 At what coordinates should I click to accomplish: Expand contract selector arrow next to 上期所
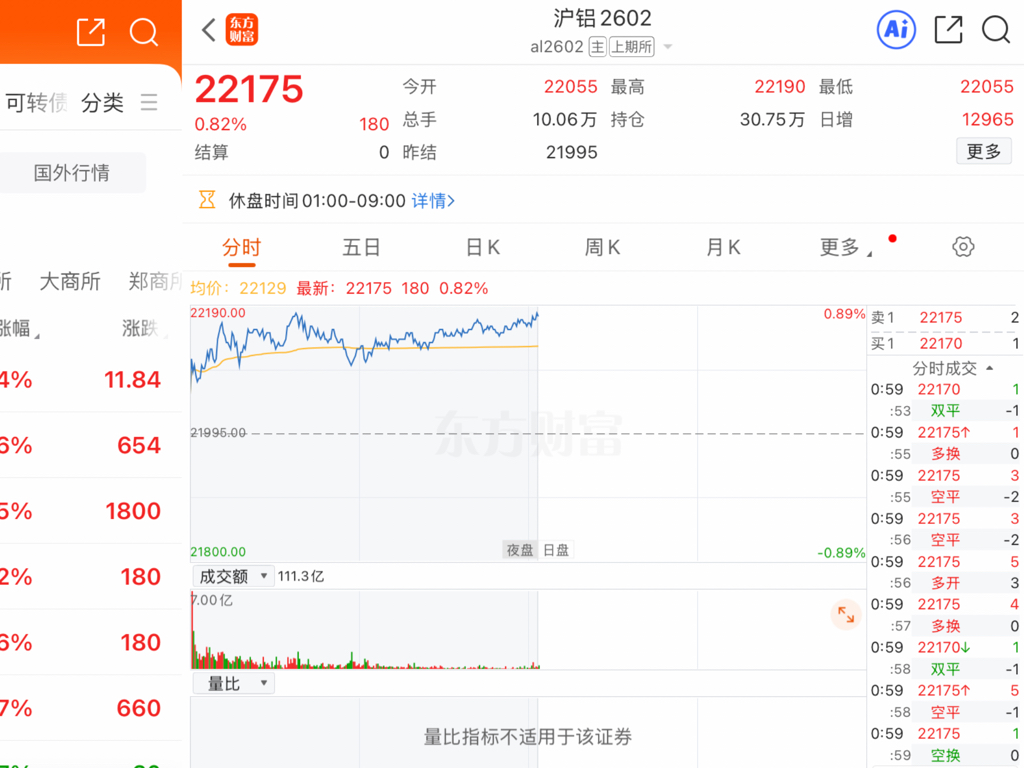click(x=667, y=47)
